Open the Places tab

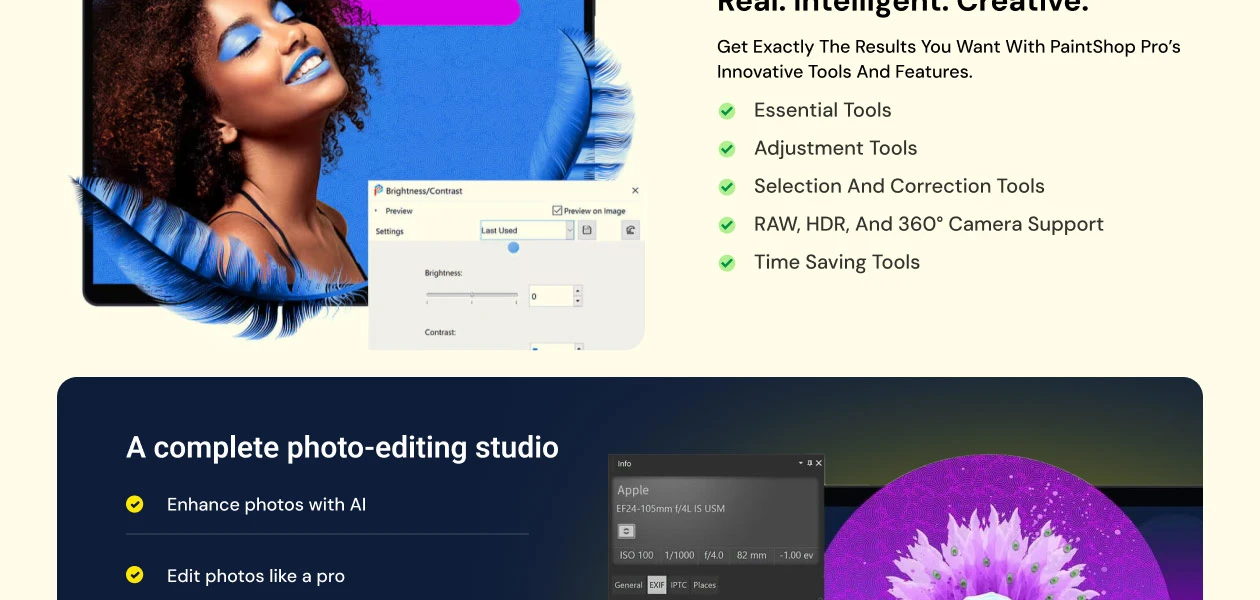coord(704,585)
